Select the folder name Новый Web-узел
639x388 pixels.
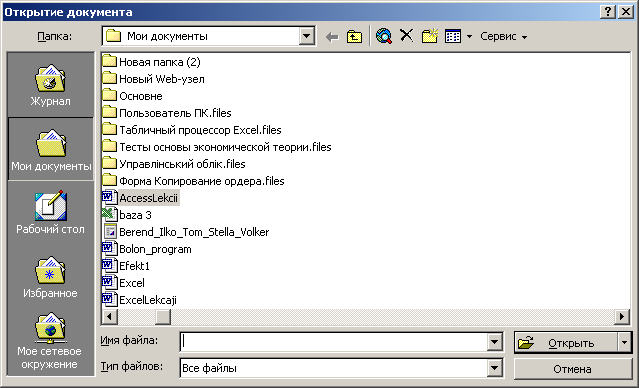(162, 79)
